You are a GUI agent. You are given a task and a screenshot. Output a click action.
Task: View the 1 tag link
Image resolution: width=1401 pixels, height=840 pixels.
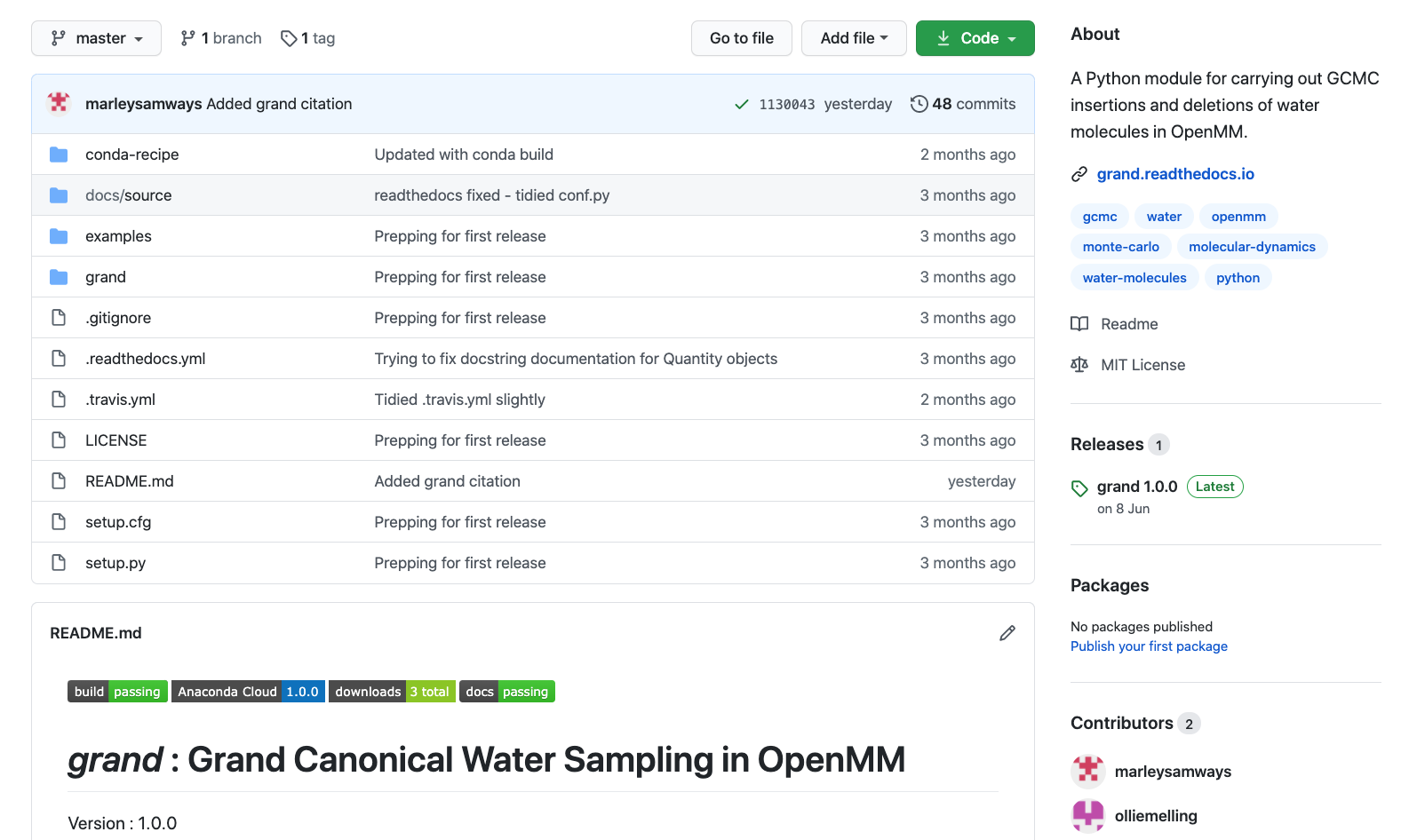[x=308, y=38]
